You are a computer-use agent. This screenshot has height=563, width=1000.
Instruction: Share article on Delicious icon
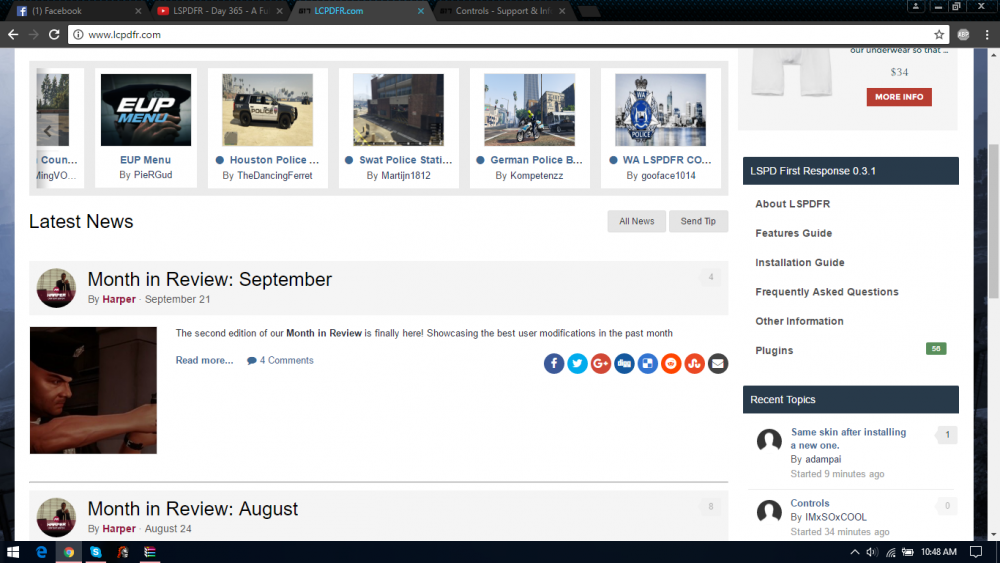click(x=647, y=363)
